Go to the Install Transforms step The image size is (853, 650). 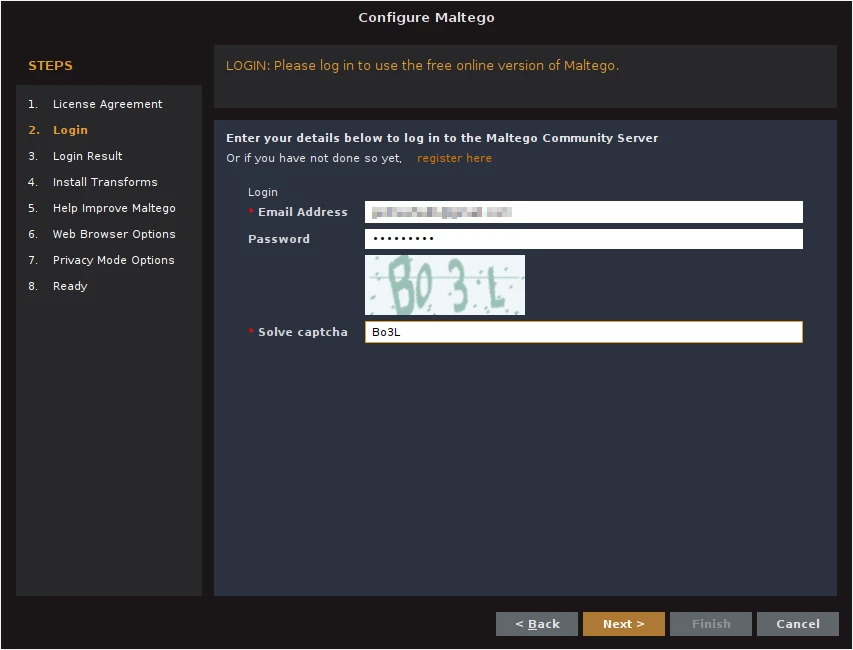click(x=105, y=182)
